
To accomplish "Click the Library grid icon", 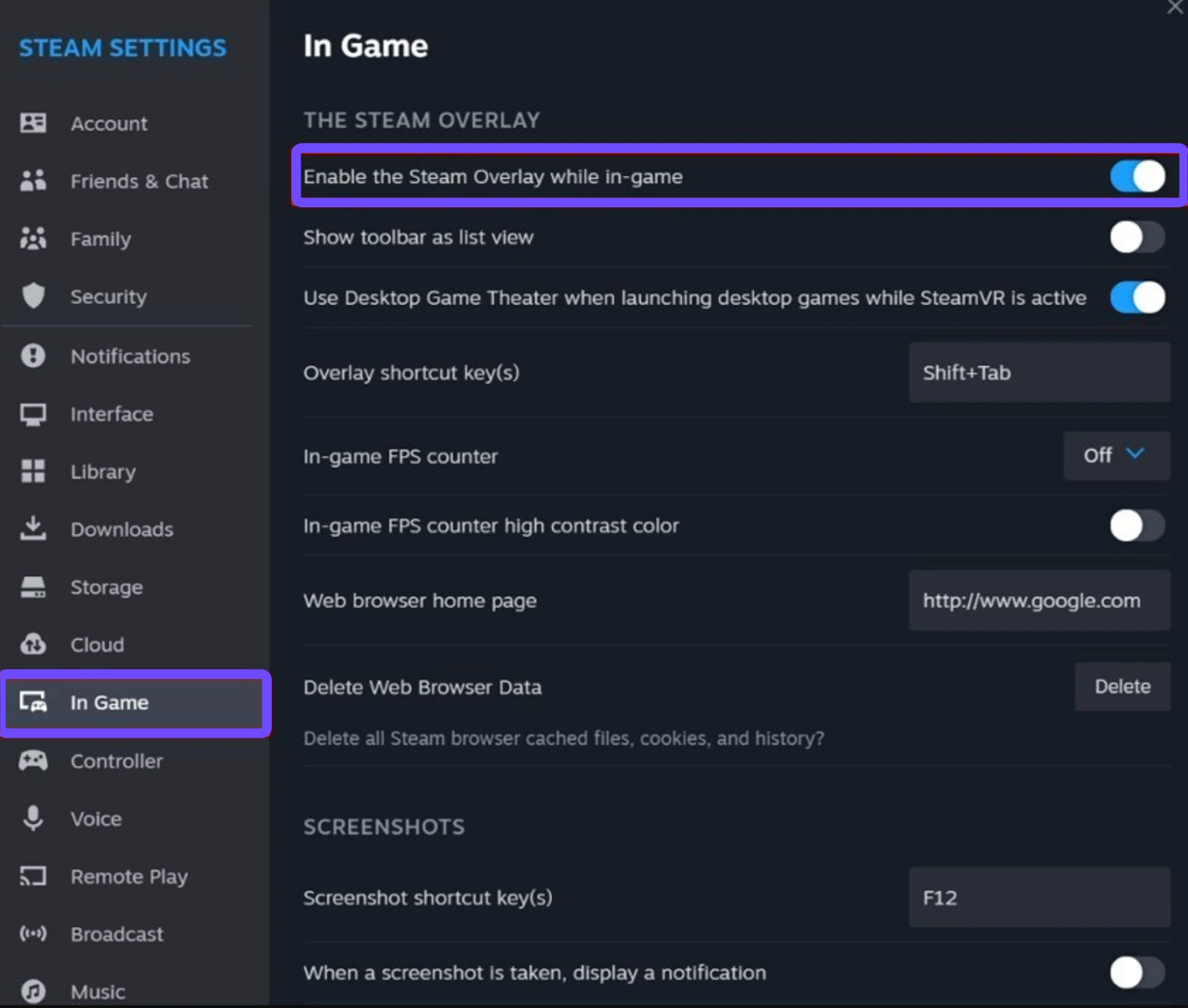I will tap(33, 471).
